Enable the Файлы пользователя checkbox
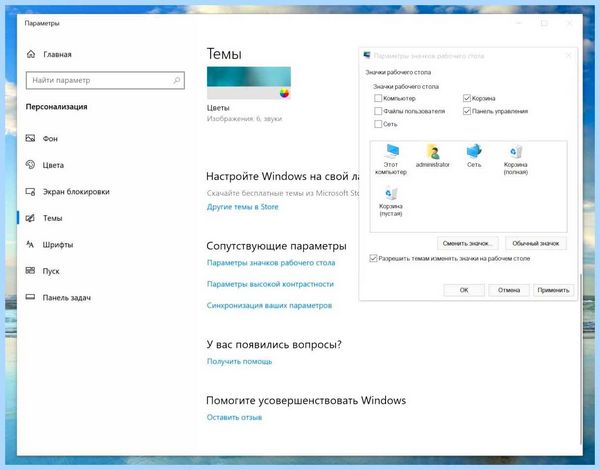This screenshot has width=600, height=470. (378, 111)
